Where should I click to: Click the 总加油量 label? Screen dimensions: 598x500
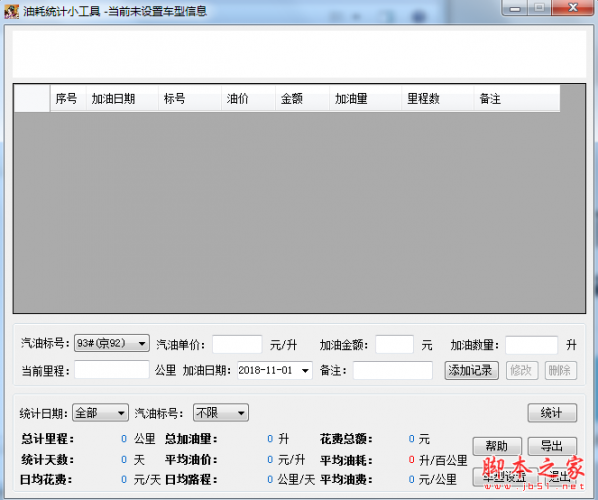[191, 439]
